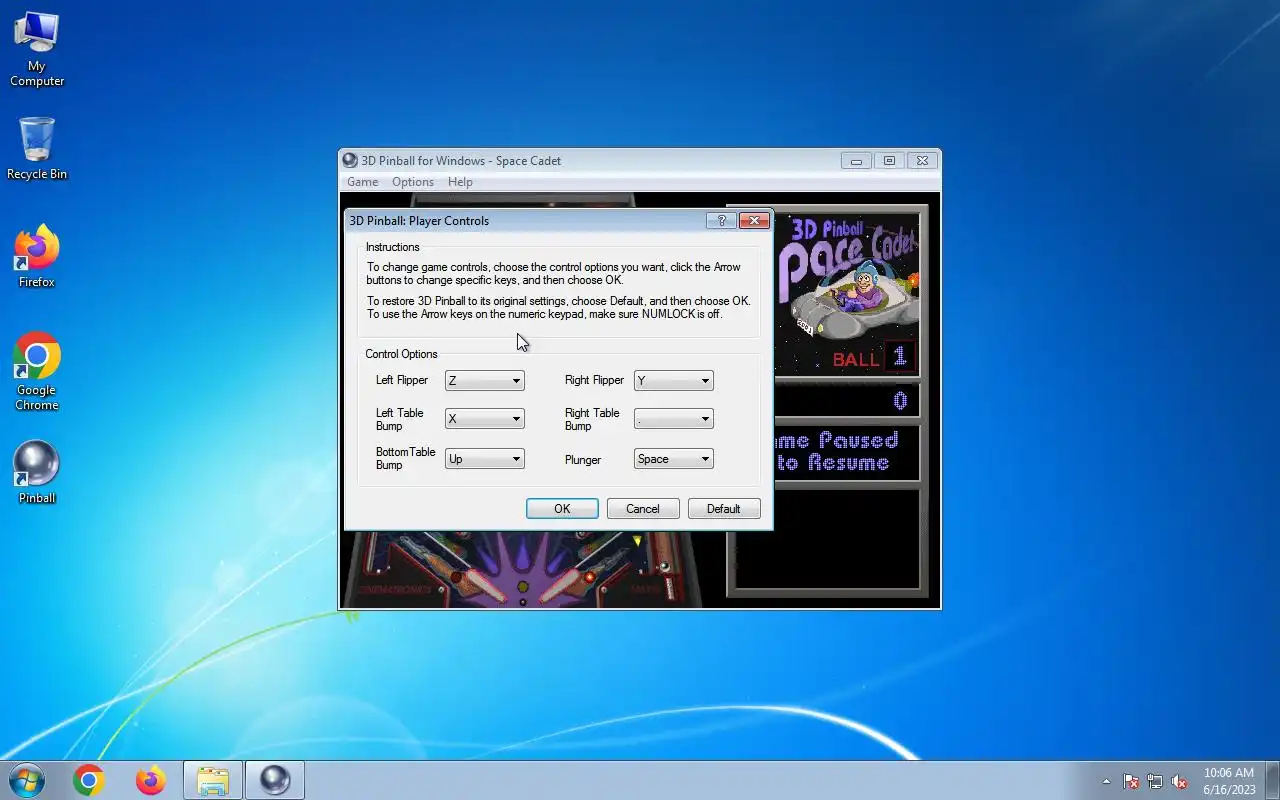Click the pinball icon in 3D Pinball title bar
Screen dimensions: 1280x800
coord(350,160)
